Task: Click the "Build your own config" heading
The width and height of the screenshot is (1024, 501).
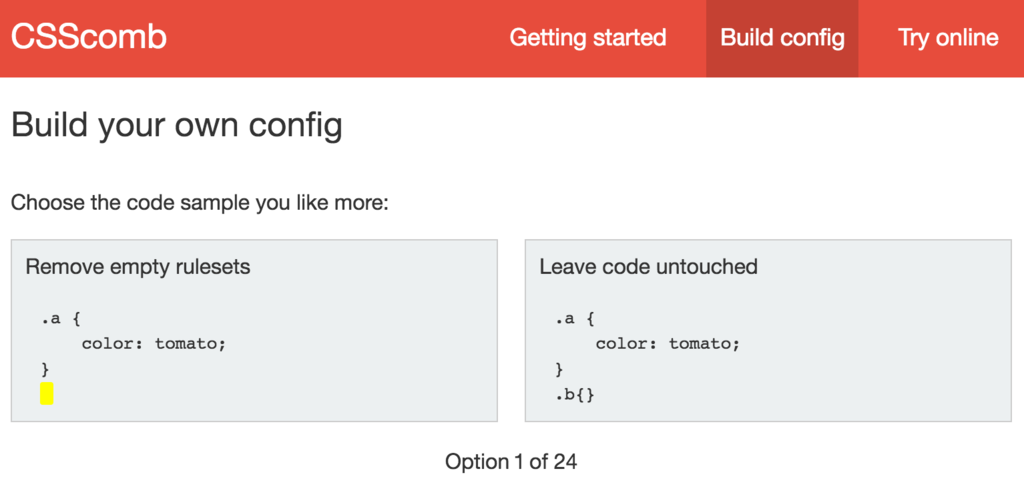Action: pyautogui.click(x=177, y=125)
